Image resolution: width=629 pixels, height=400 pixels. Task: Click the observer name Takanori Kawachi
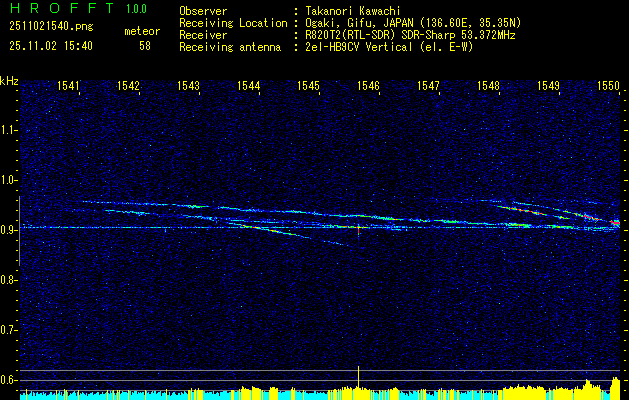[x=353, y=11]
